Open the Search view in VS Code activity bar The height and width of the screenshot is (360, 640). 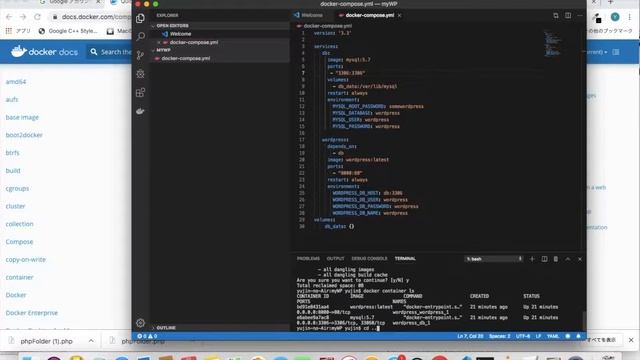pyautogui.click(x=140, y=37)
